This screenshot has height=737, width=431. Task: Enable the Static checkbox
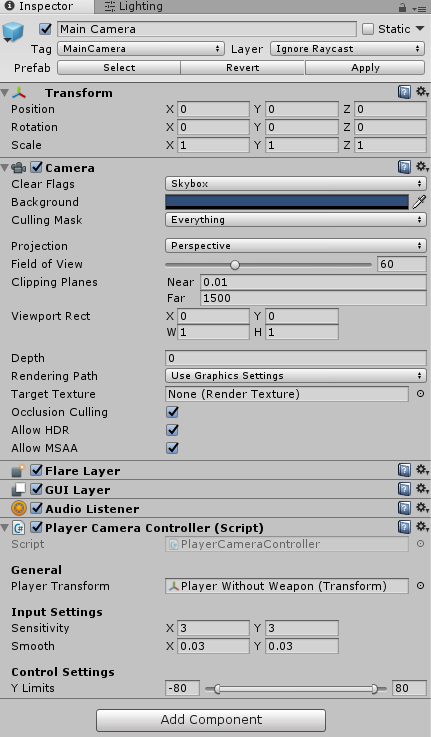pos(368,29)
